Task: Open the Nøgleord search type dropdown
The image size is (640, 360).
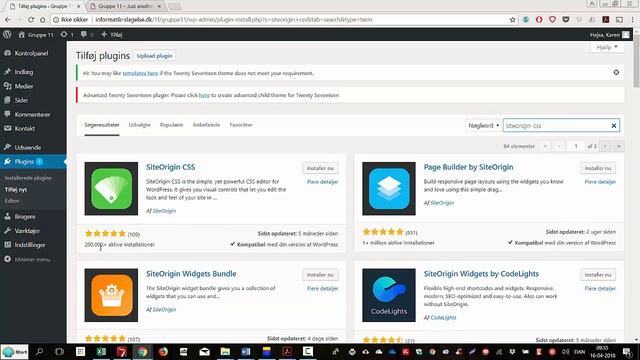Action: tap(484, 126)
